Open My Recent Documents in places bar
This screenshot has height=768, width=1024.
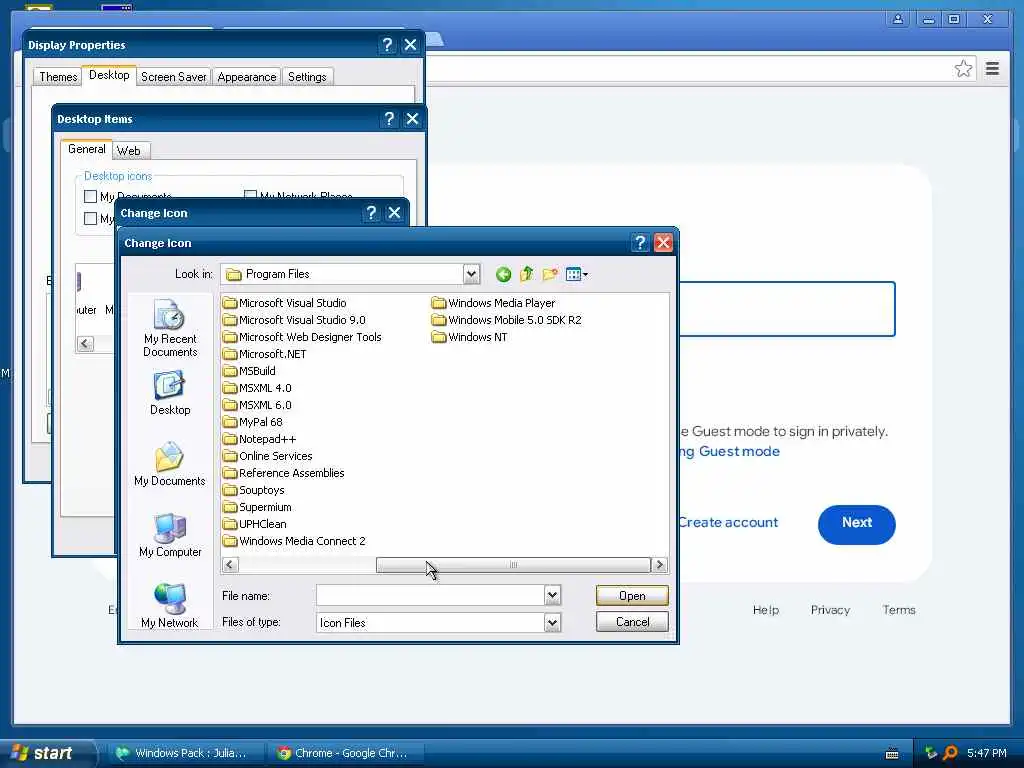coord(170,328)
